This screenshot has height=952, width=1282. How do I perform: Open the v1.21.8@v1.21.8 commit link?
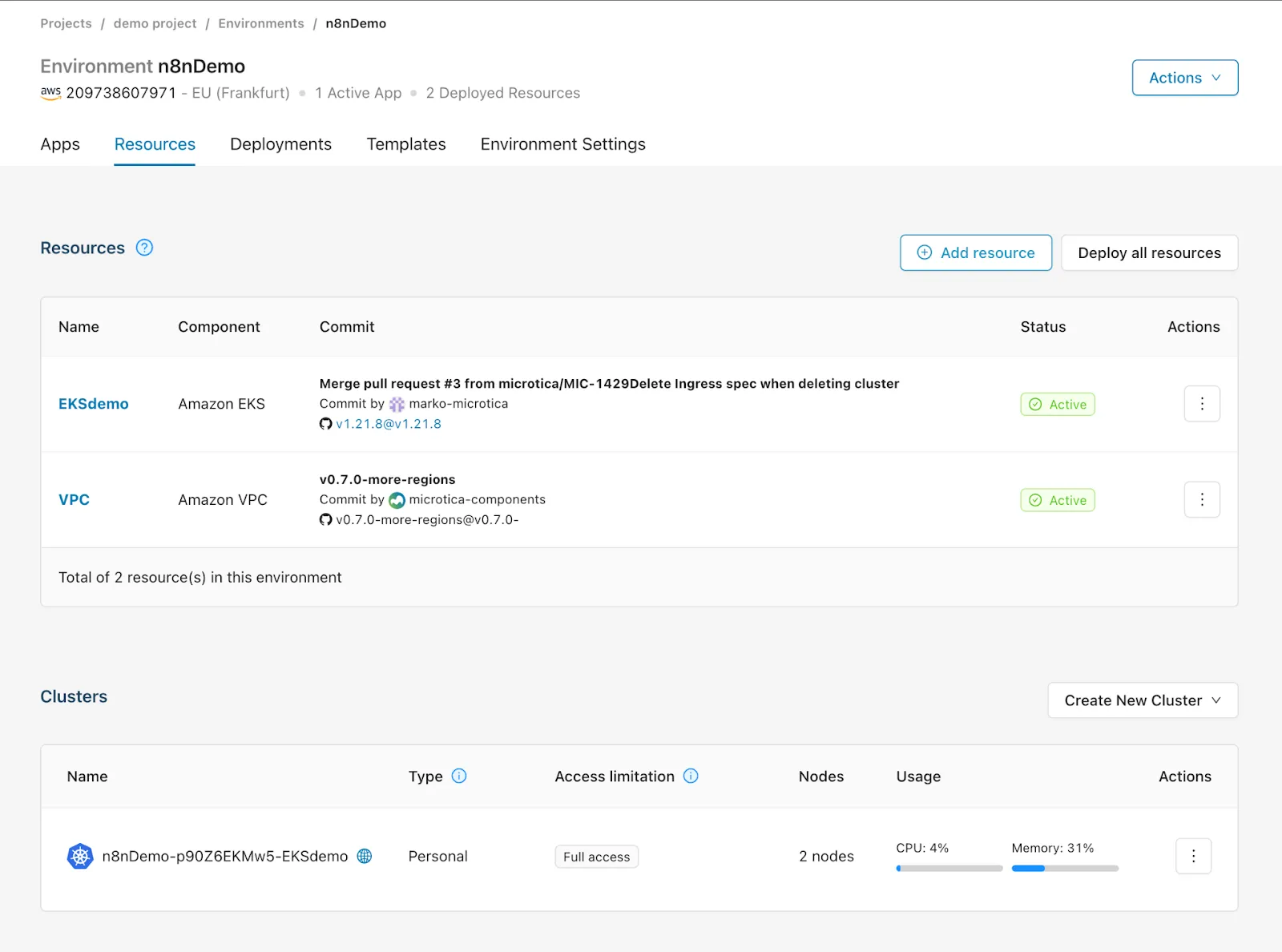[389, 424]
